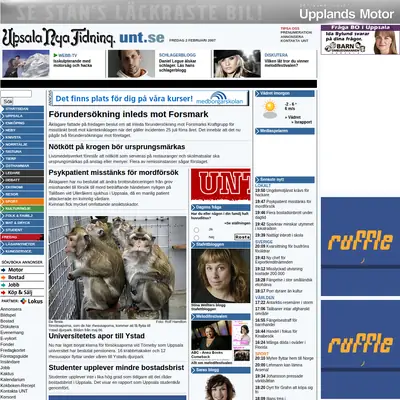400x400 pixels.
Task: Click the green Webb-TV play icon
Action: [55, 55]
